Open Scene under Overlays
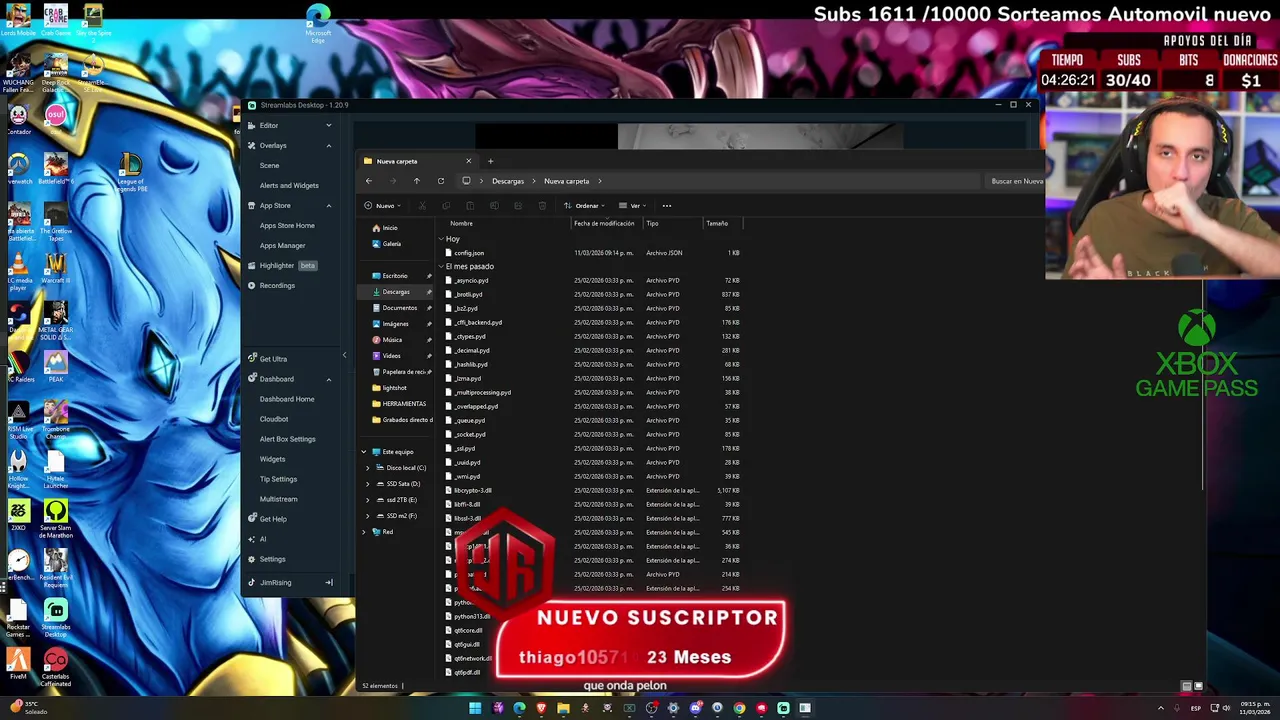1280x720 pixels. coord(270,165)
